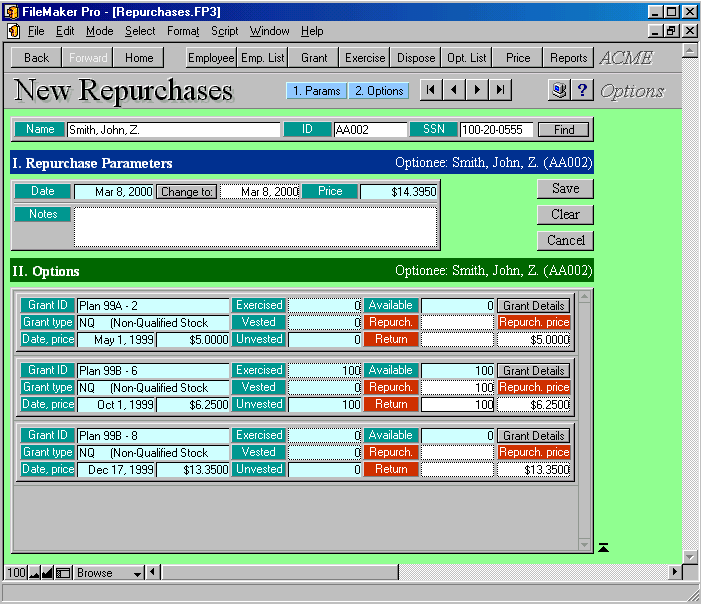Viewport: 701px width, 604px height.
Task: Click horizontal scrollbar left arrow
Action: point(152,572)
